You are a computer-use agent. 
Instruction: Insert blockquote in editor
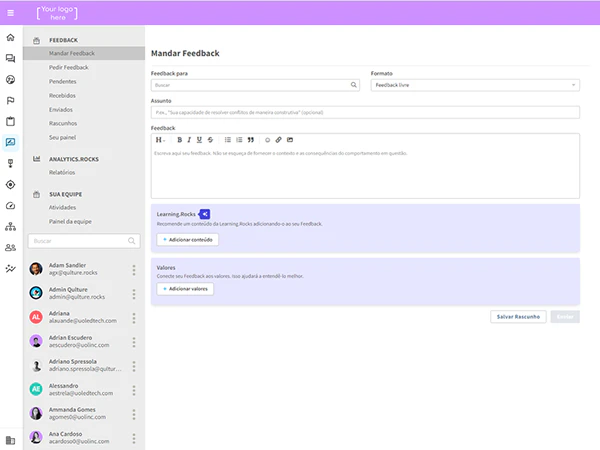coord(251,140)
